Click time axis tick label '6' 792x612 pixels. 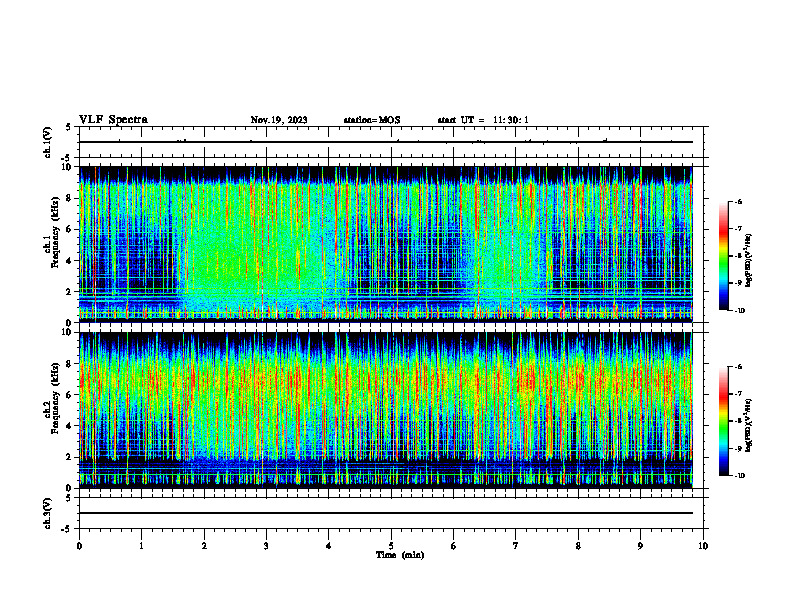(x=454, y=546)
